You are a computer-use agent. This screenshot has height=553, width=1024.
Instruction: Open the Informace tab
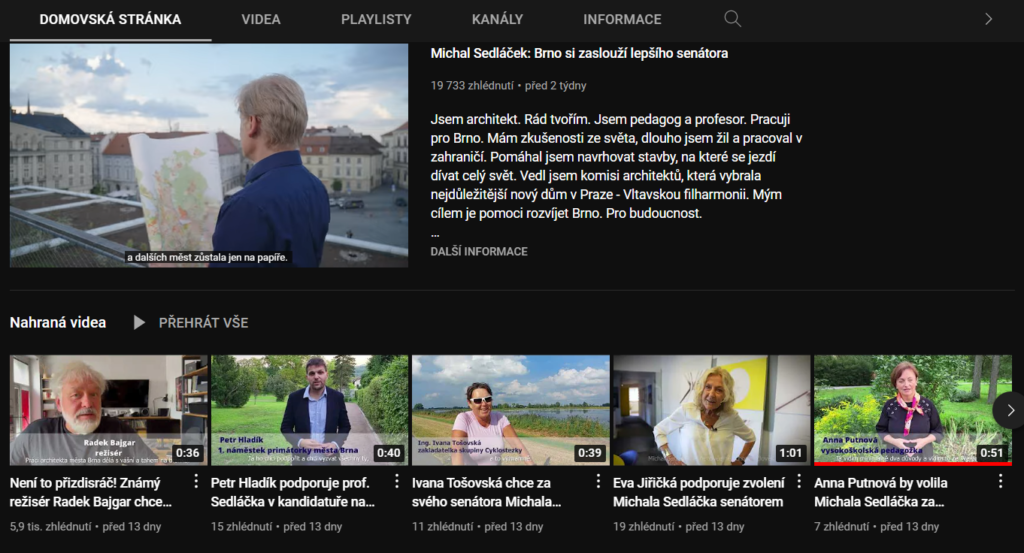coord(622,20)
